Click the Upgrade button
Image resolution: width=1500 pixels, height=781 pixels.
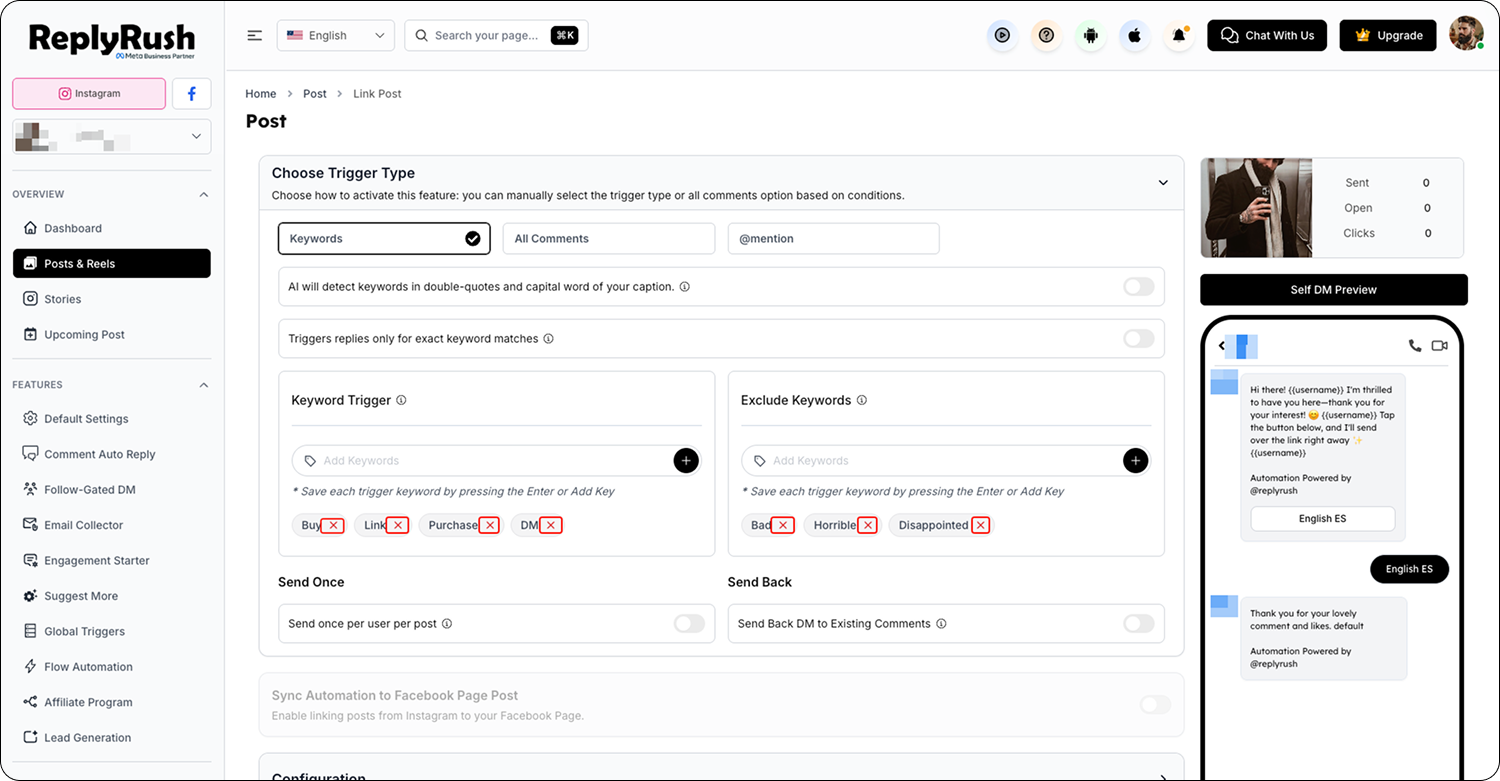point(1388,36)
